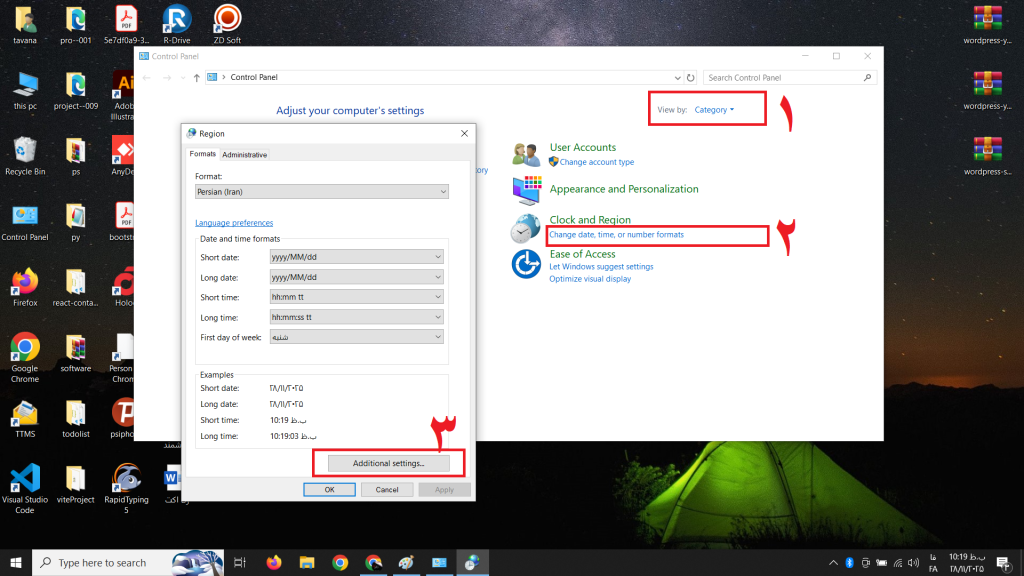
Task: Open the Language preferences link
Action: click(234, 223)
